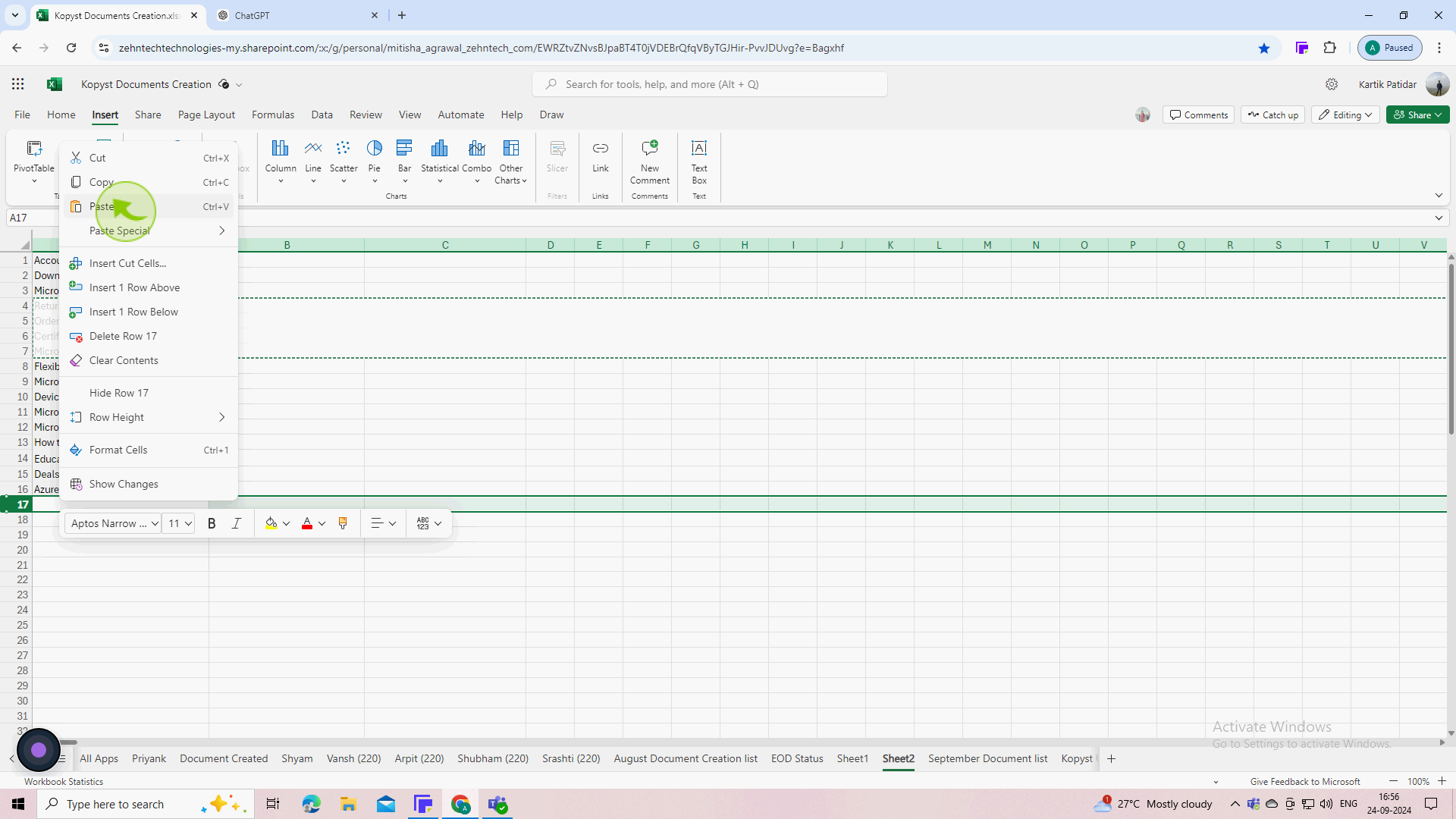Insert a Scatter chart

(x=344, y=161)
